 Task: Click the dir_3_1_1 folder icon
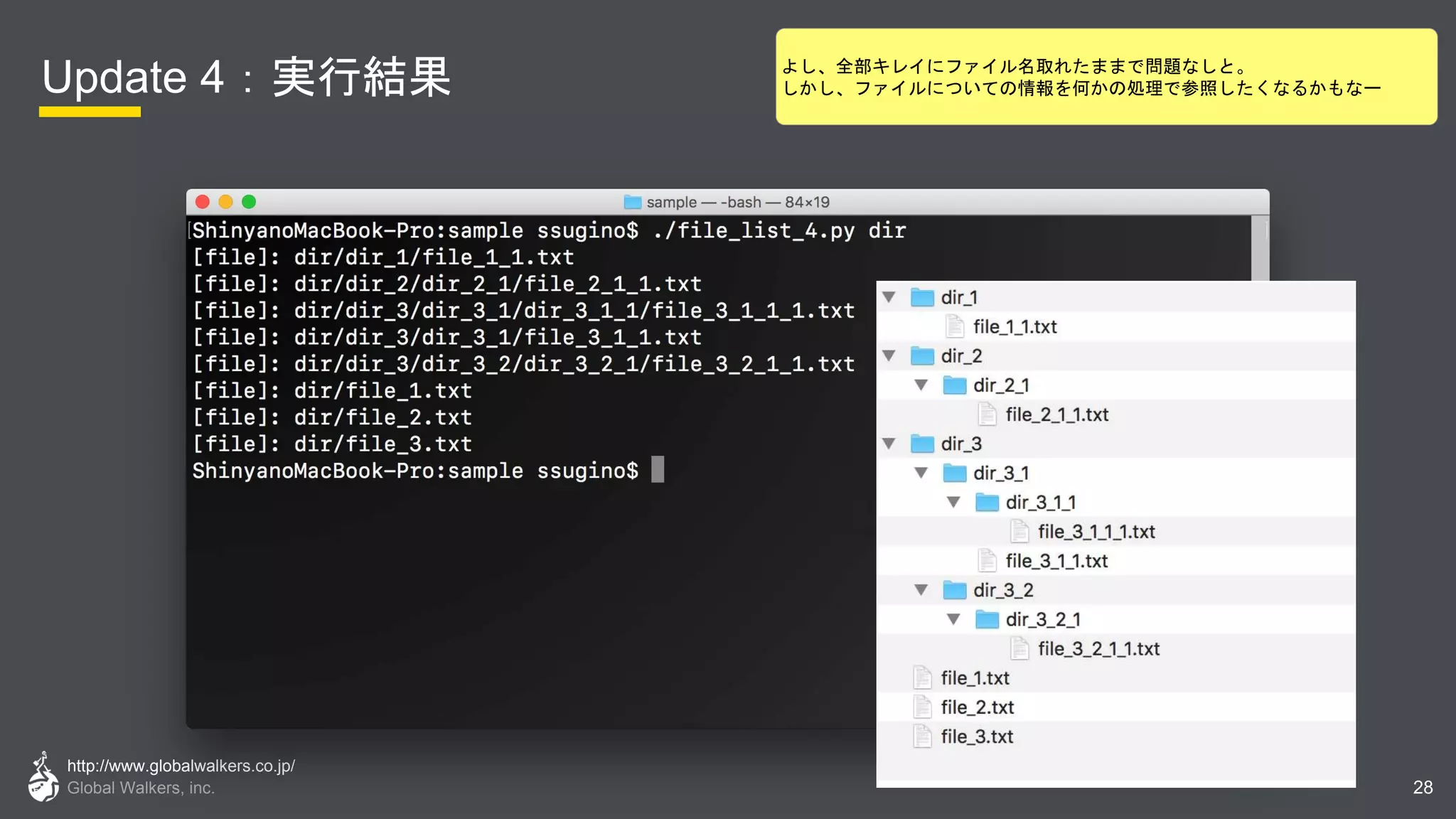pos(987,502)
